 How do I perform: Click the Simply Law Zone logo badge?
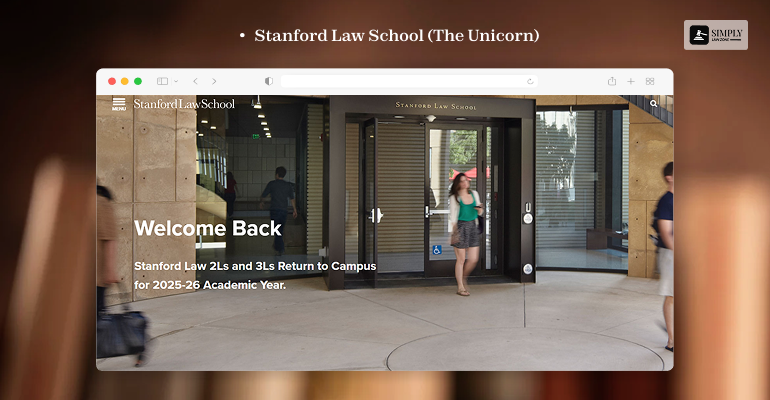716,35
